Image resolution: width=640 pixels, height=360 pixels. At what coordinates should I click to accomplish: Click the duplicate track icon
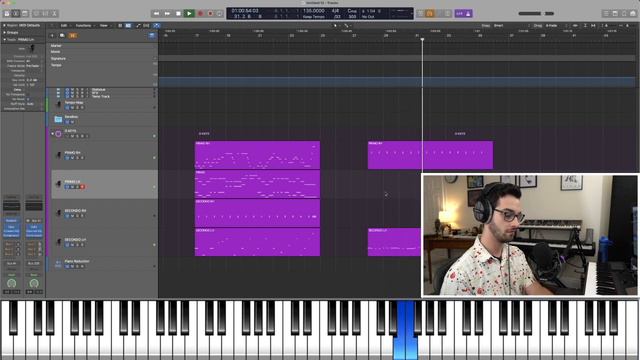pos(62,36)
